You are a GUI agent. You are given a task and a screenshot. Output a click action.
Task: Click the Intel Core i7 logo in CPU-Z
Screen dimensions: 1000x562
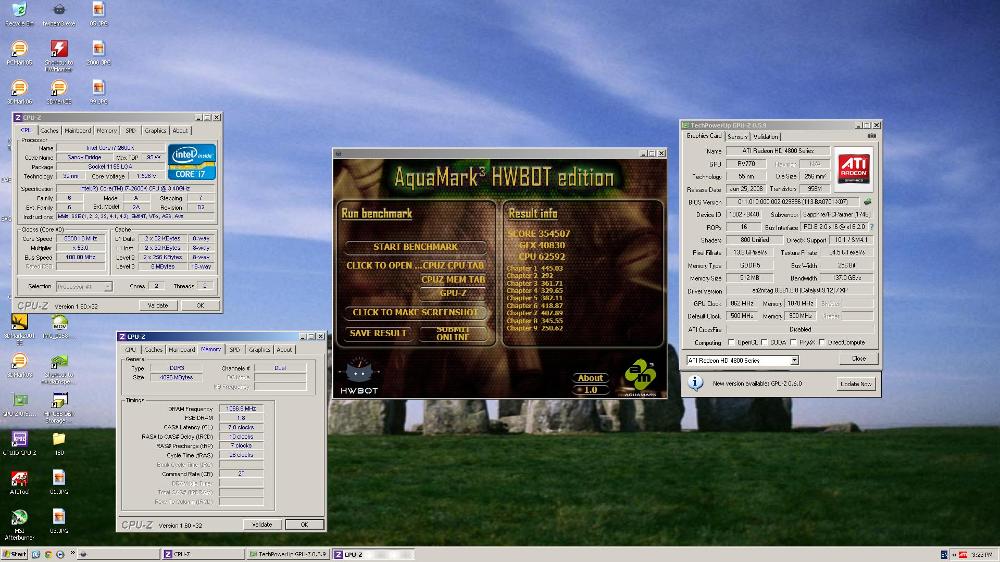tap(191, 161)
